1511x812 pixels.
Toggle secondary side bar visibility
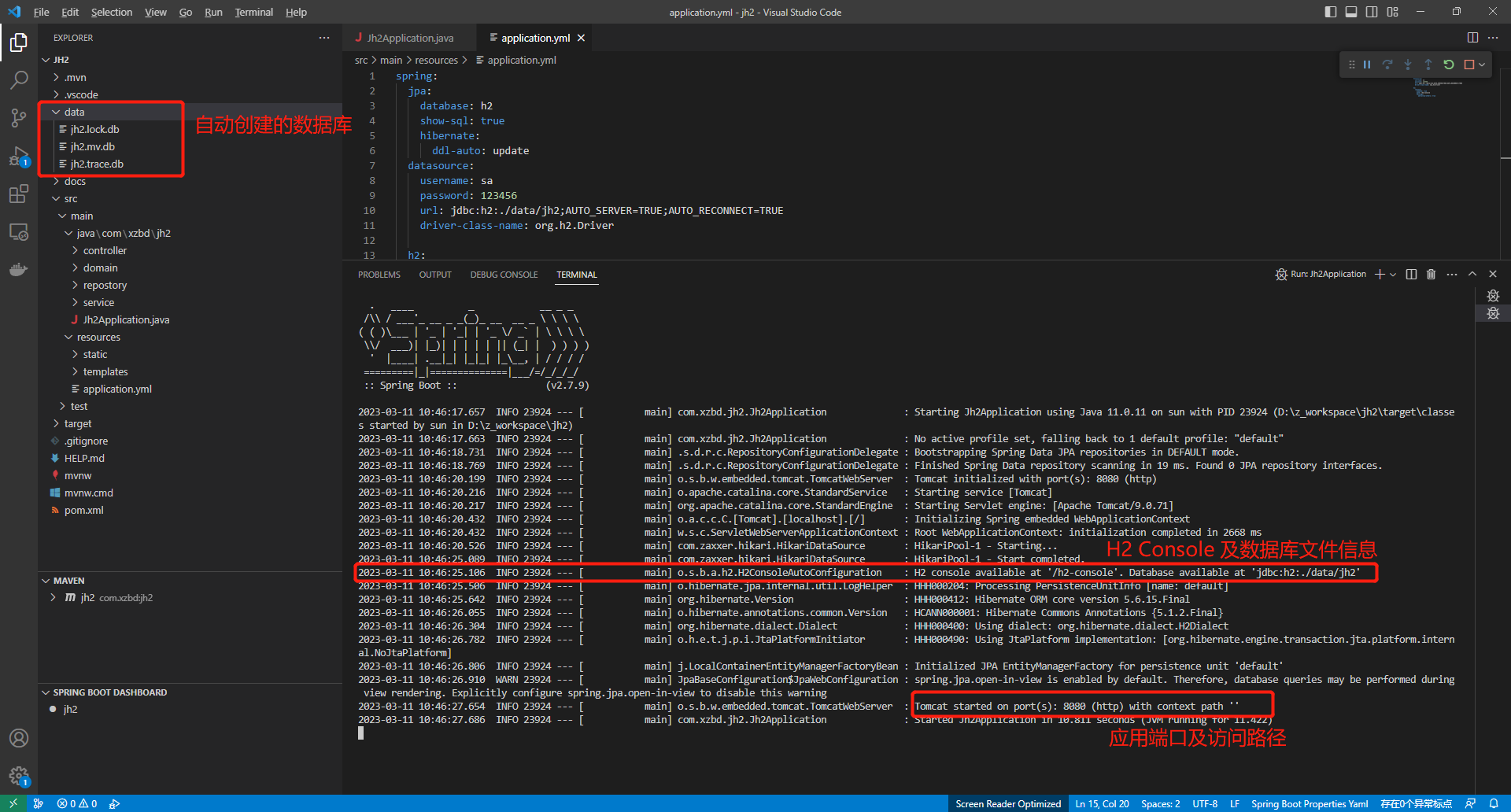[1372, 12]
